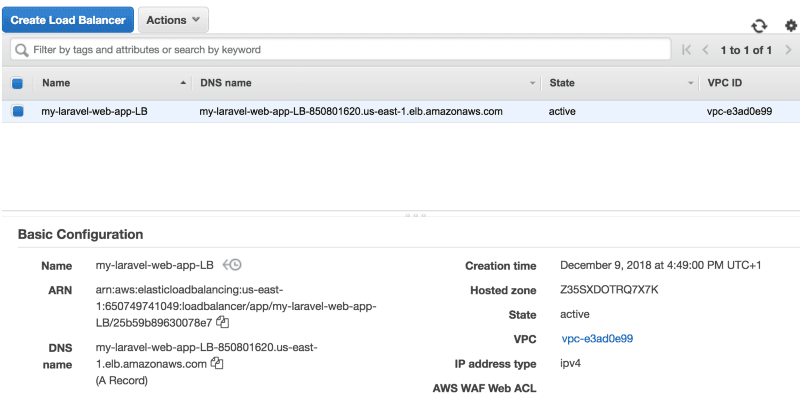The width and height of the screenshot is (800, 399).
Task: Click the active State value in details
Action: point(574,314)
